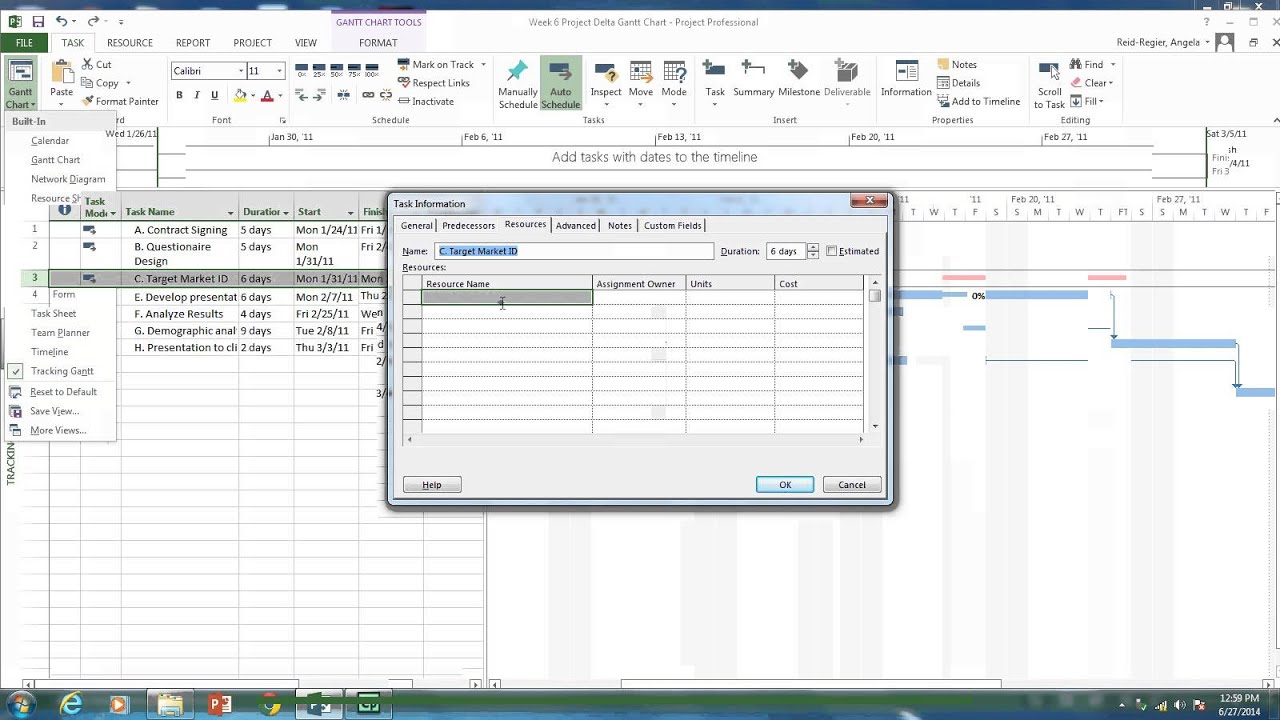Image resolution: width=1280 pixels, height=720 pixels.
Task: Click the Windows Start button
Action: [x=20, y=704]
